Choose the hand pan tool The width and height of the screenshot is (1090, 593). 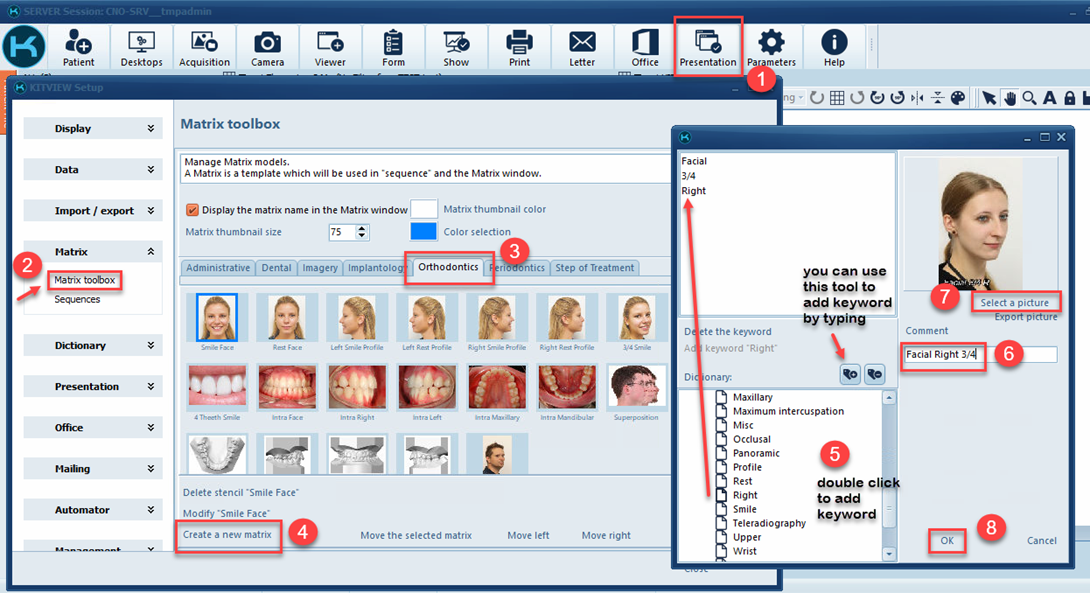pos(1010,98)
